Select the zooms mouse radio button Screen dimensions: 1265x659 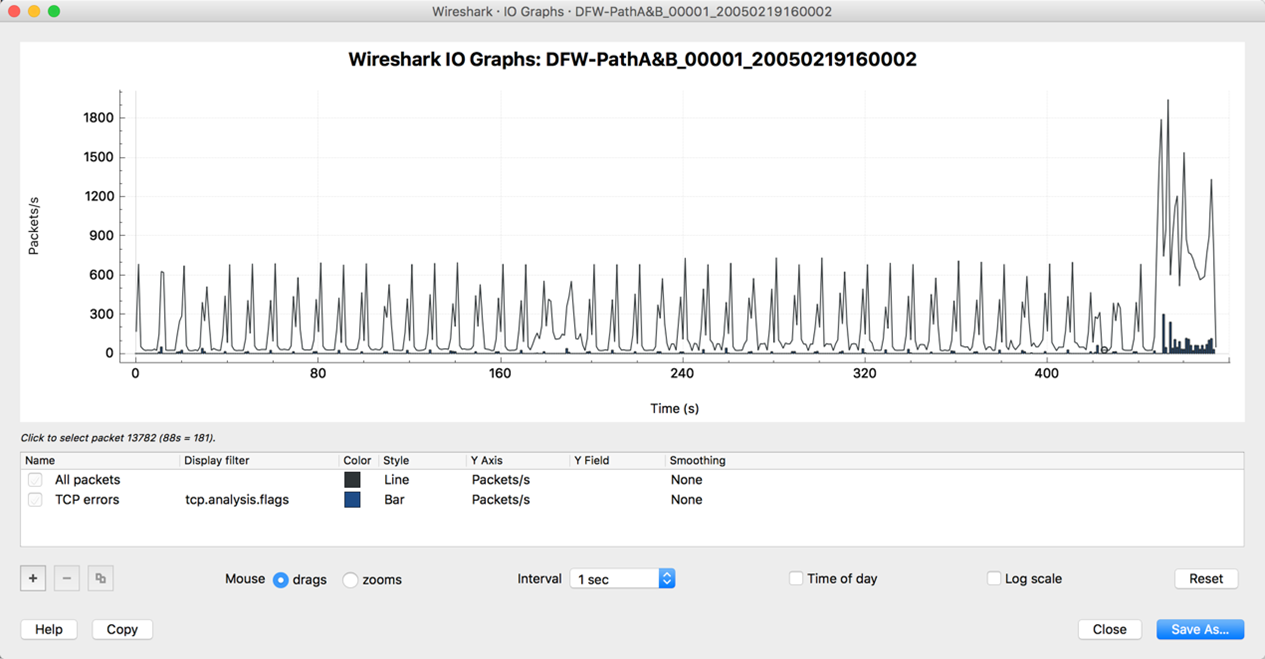point(350,580)
